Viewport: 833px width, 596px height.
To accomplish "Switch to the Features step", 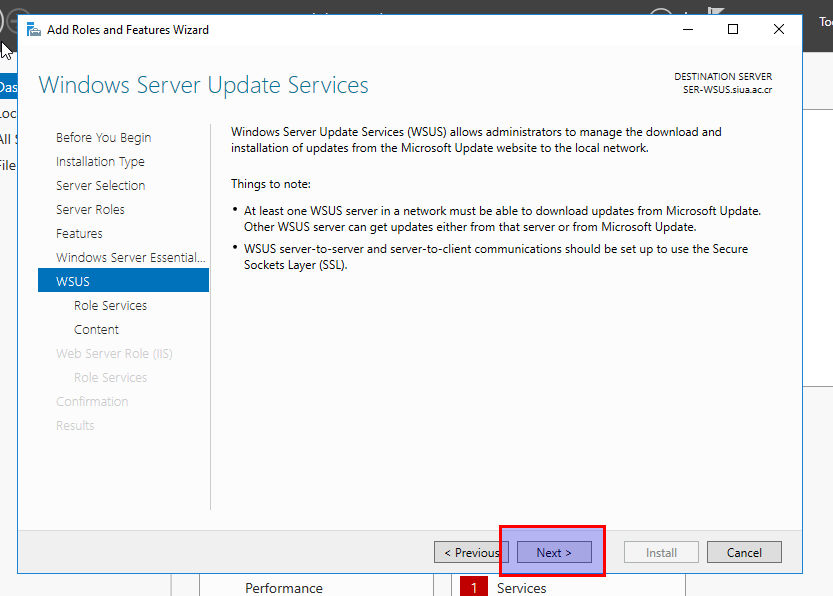I will pos(79,233).
